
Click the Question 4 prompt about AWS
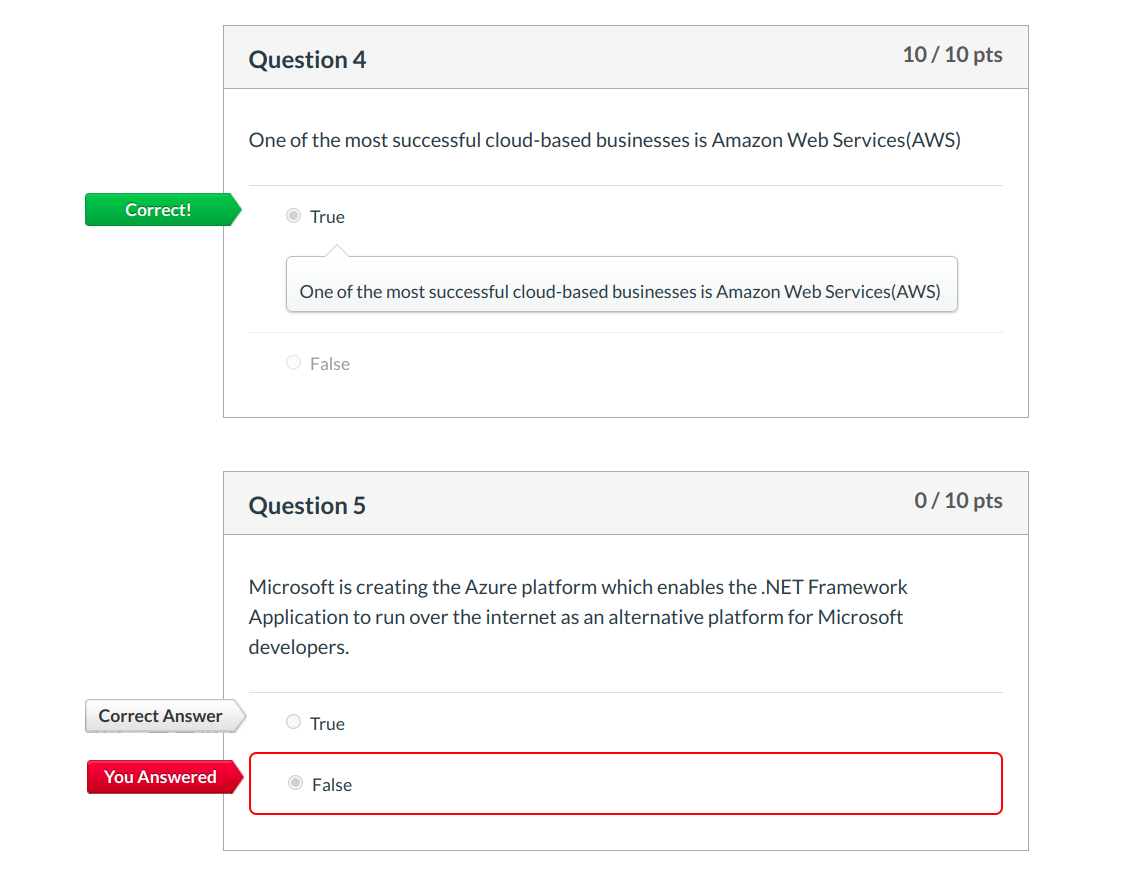[x=604, y=140]
